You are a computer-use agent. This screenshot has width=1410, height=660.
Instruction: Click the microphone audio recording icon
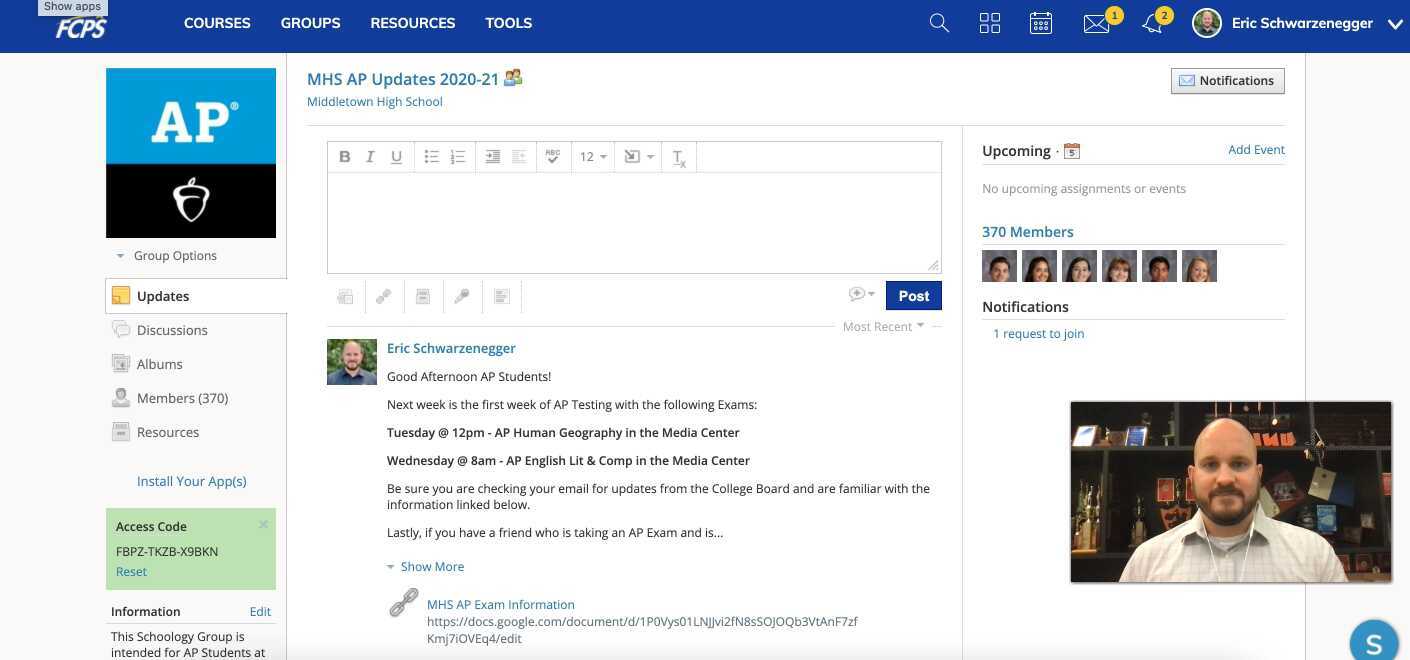click(x=461, y=296)
